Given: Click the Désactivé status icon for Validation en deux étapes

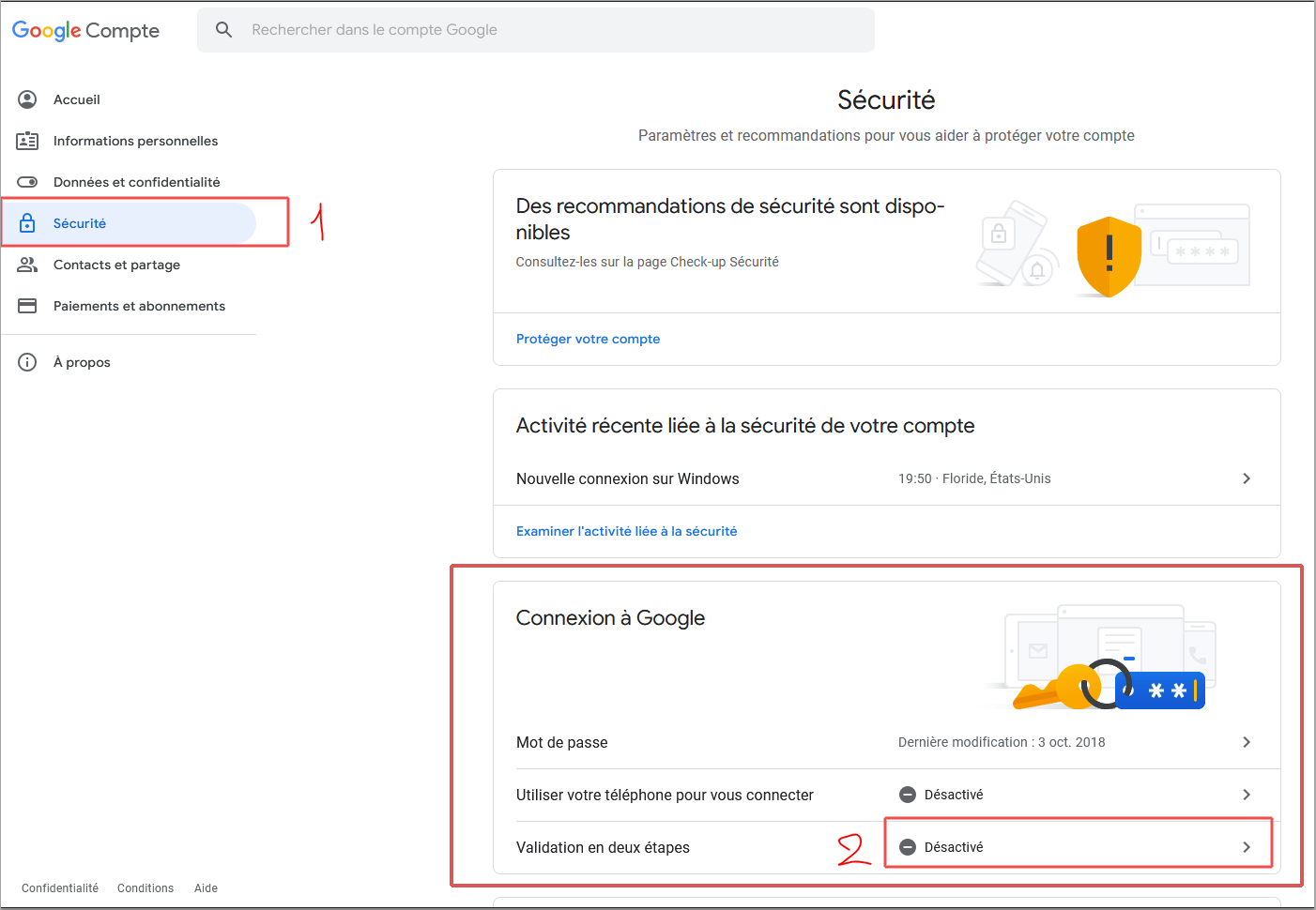Looking at the screenshot, I should pyautogui.click(x=908, y=847).
